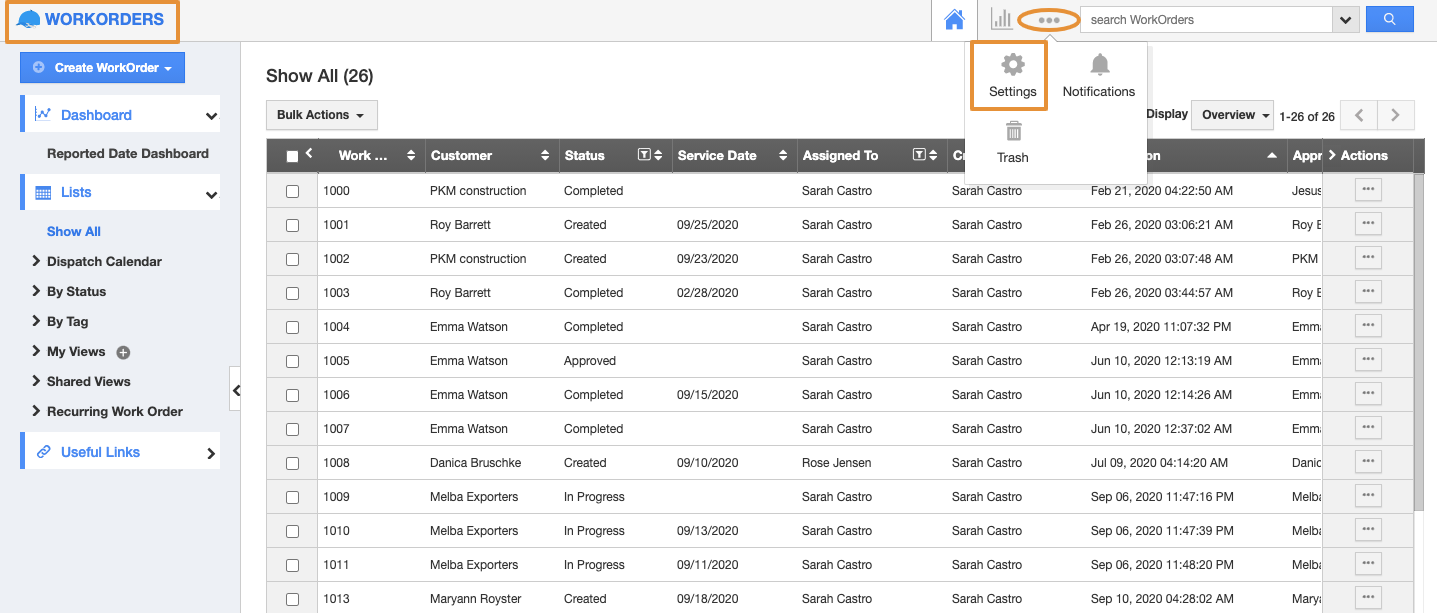Click the WORKORDERS logo link
The width and height of the screenshot is (1437, 613).
click(x=92, y=19)
